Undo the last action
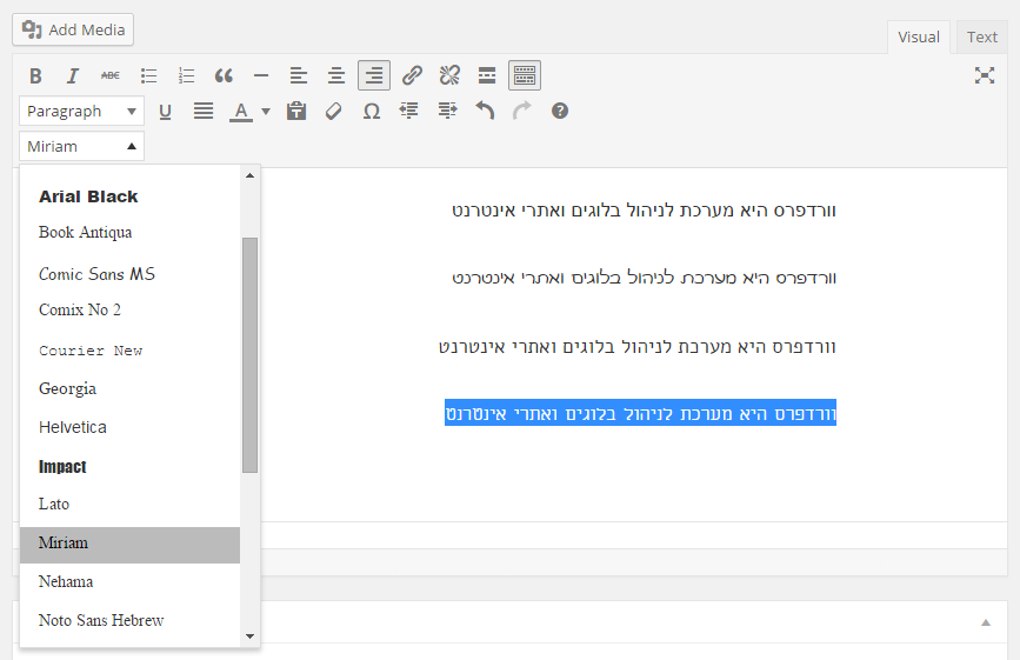Viewport: 1020px width, 660px height. tap(485, 111)
